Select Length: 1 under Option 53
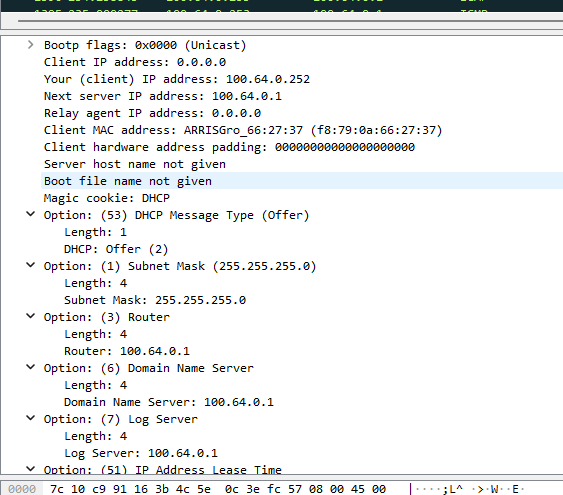 [96, 232]
